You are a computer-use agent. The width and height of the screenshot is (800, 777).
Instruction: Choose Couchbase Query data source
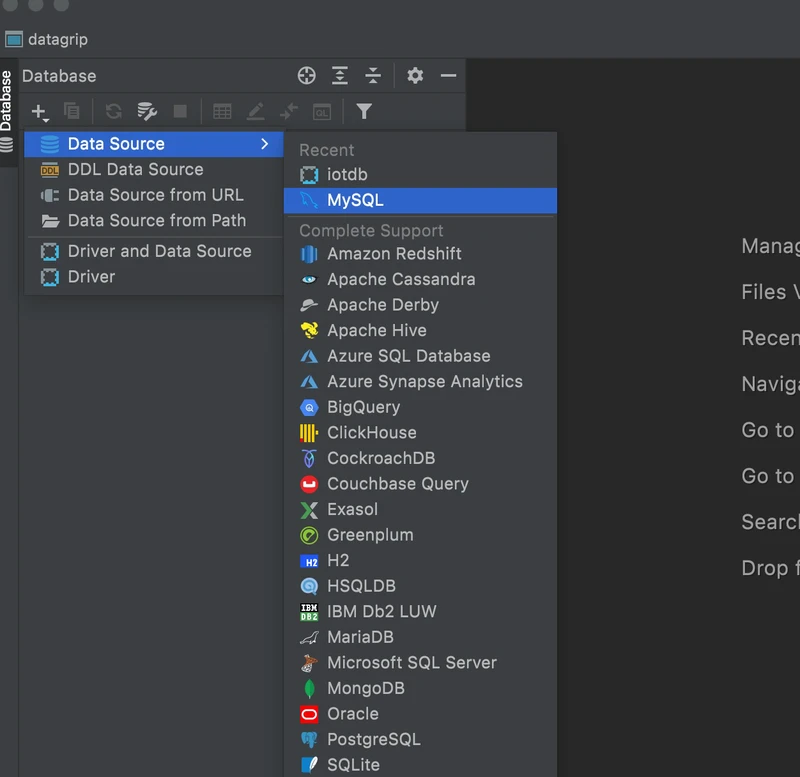point(420,484)
